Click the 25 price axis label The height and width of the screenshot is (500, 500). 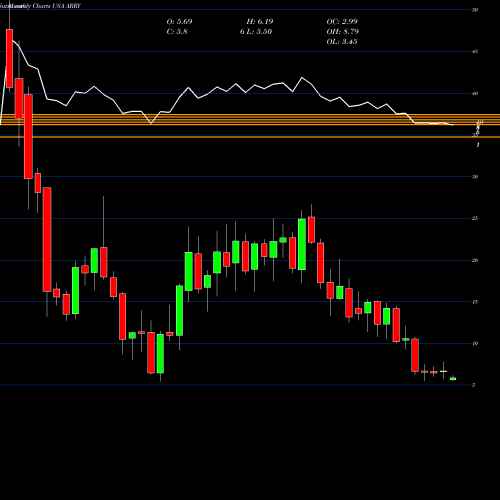click(475, 218)
